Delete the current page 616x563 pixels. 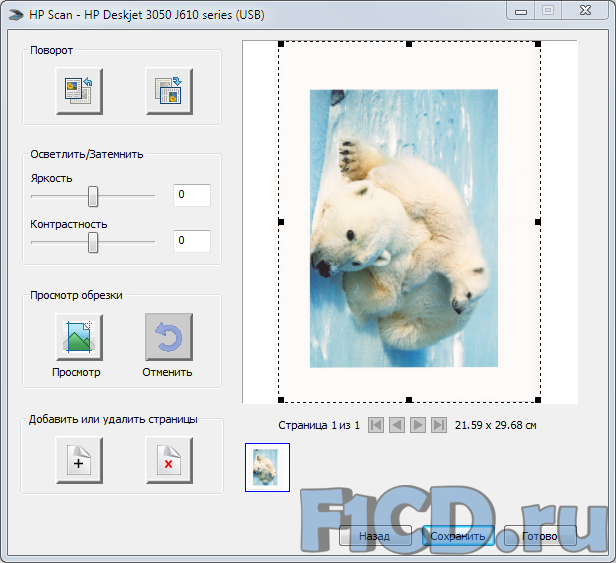(169, 460)
